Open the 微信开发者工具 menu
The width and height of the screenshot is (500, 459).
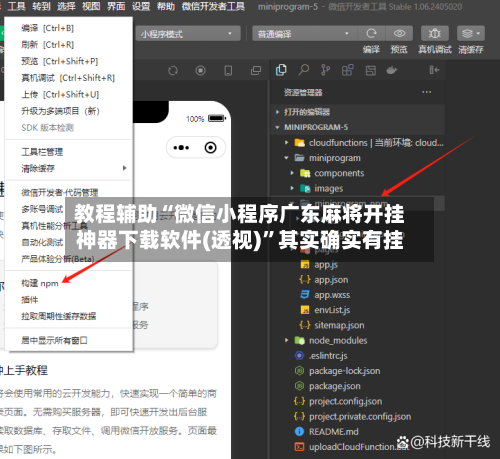click(x=213, y=6)
